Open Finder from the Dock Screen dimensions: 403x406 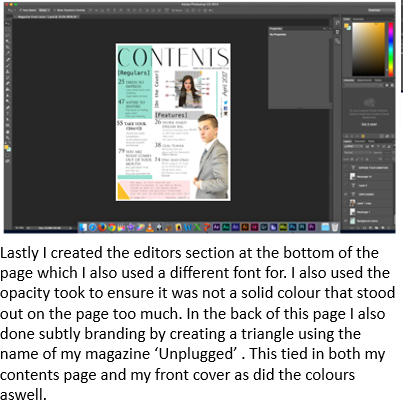[83, 227]
